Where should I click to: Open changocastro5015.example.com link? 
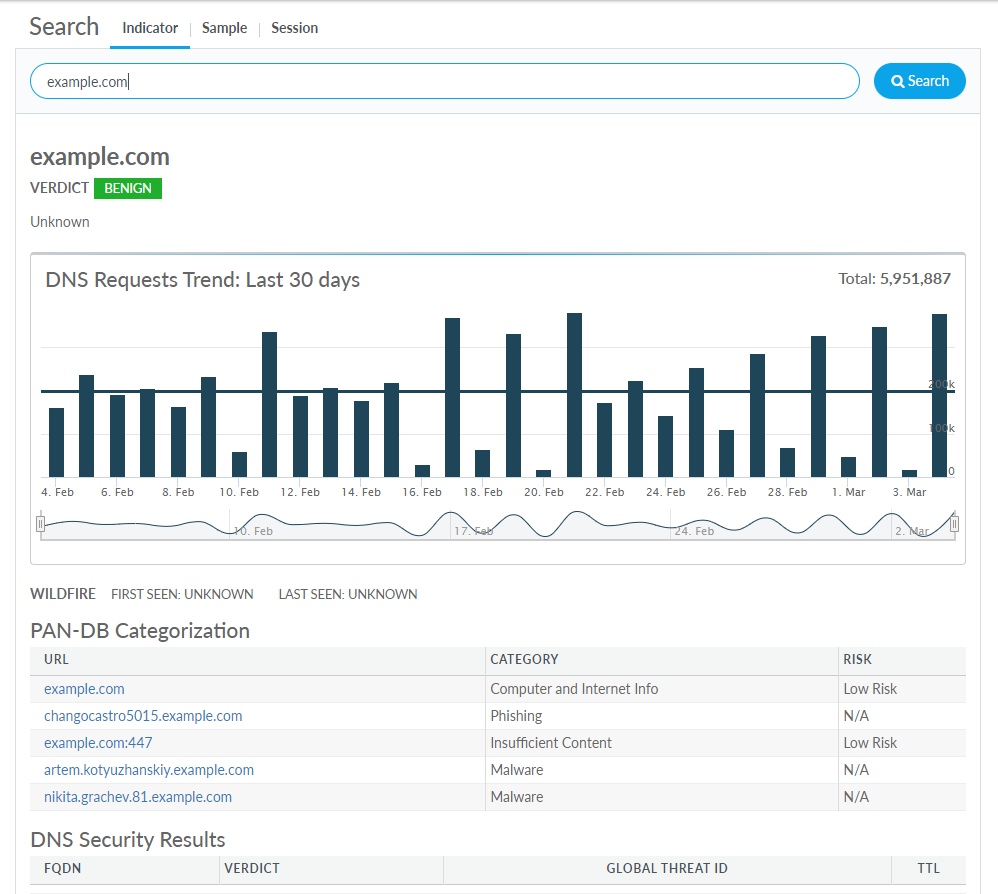pyautogui.click(x=143, y=716)
